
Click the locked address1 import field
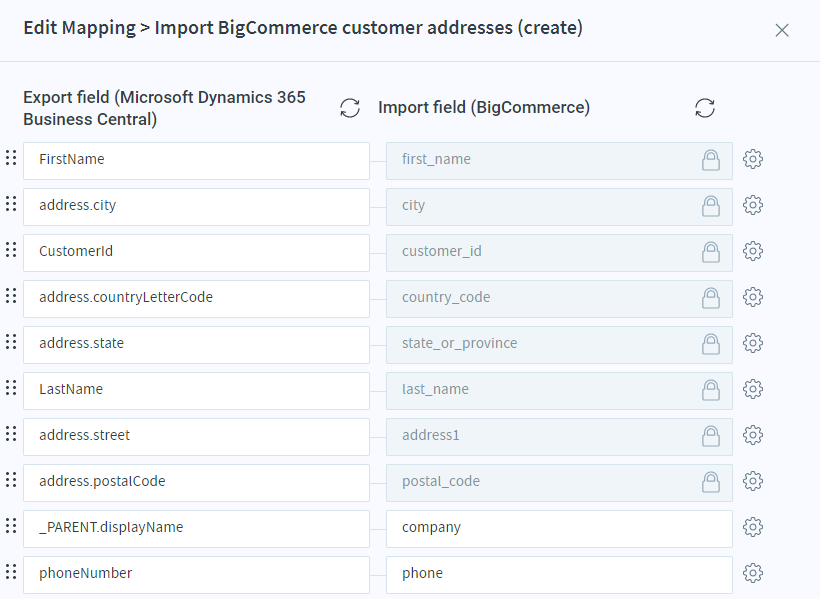[559, 437]
